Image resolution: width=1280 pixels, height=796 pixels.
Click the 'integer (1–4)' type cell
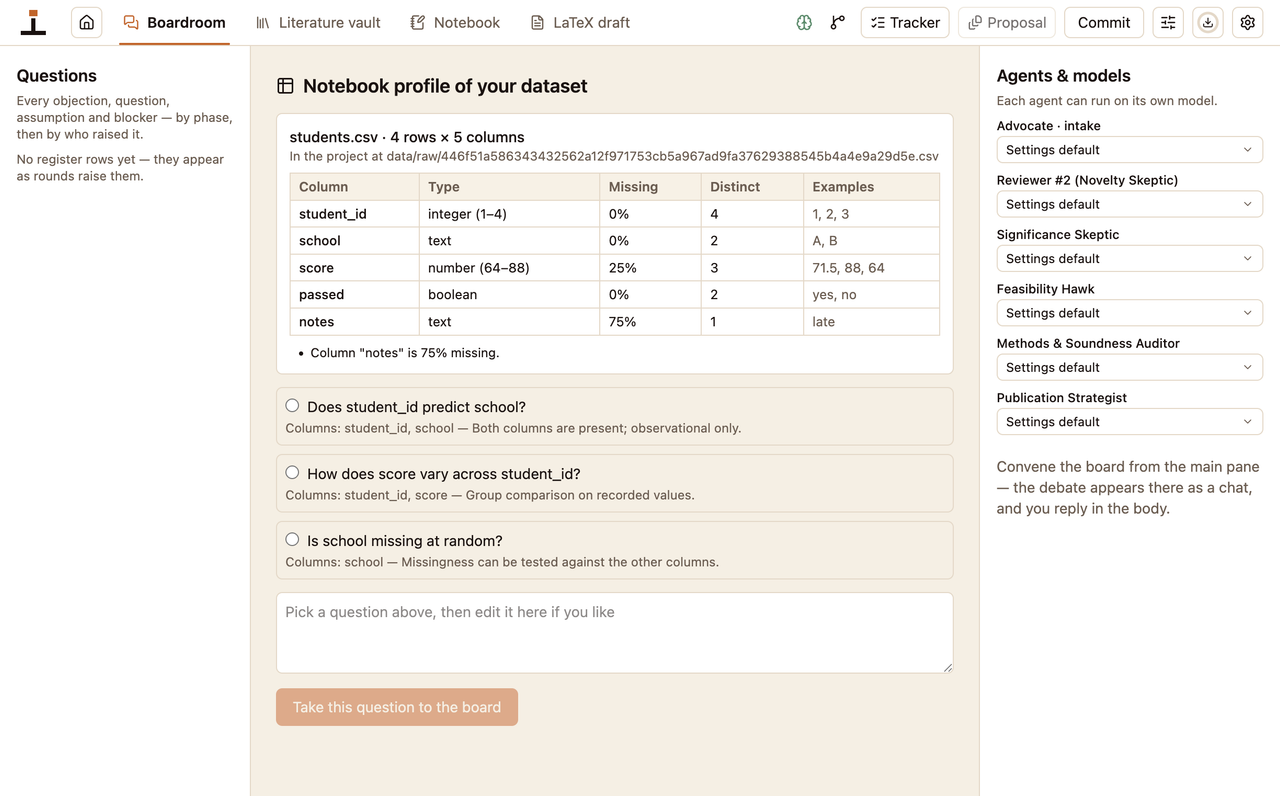pyautogui.click(x=509, y=214)
